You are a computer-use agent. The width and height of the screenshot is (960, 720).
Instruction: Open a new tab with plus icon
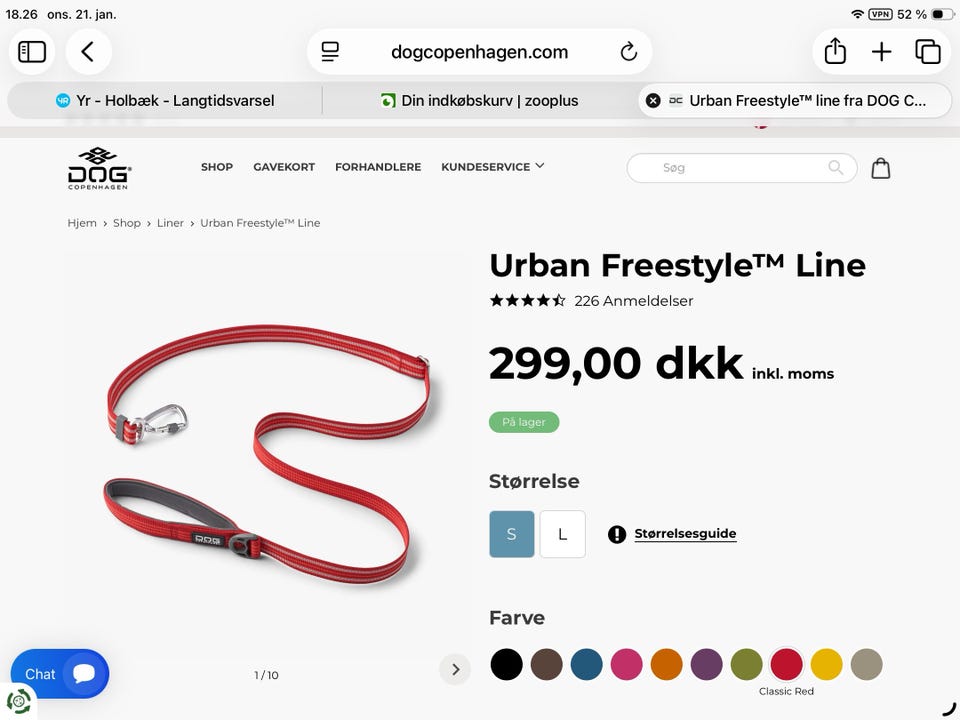tap(882, 51)
